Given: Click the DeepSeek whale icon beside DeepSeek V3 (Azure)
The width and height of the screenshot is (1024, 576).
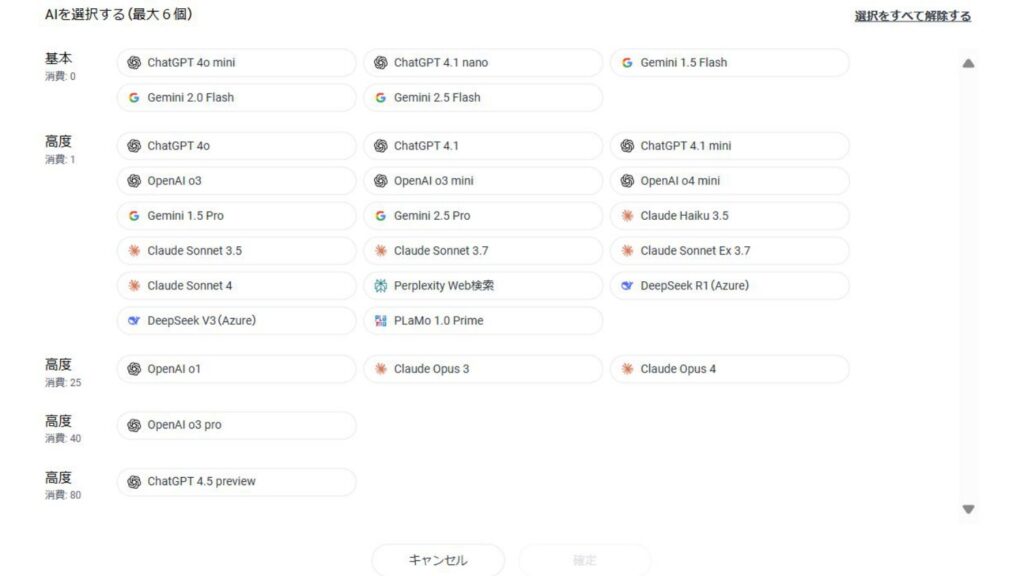Looking at the screenshot, I should point(134,321).
